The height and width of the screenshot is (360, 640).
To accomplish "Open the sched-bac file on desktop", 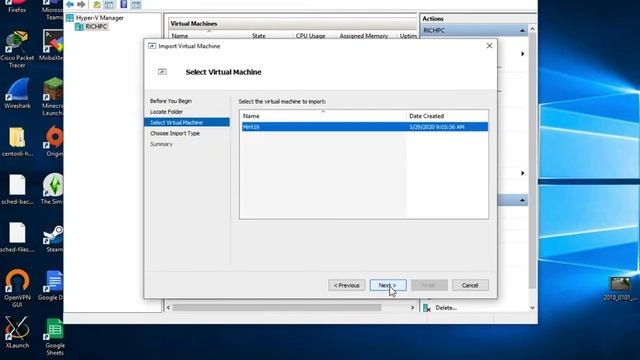I will (17, 190).
